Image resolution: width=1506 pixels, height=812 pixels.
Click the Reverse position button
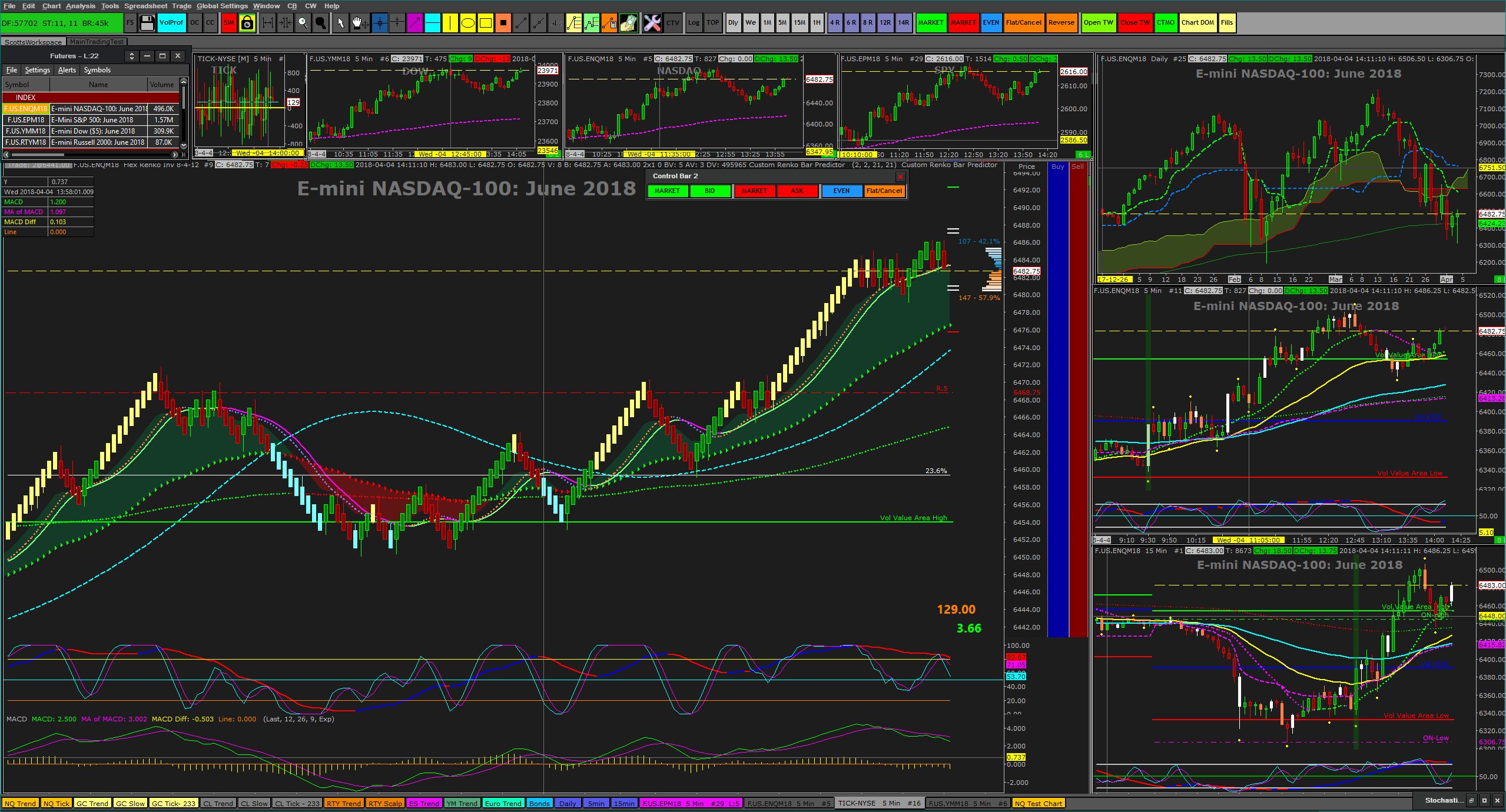(x=1061, y=23)
